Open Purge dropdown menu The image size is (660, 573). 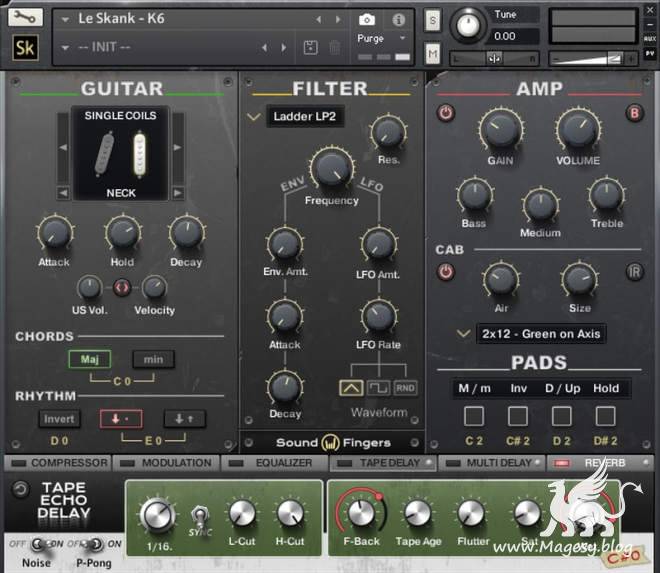381,38
